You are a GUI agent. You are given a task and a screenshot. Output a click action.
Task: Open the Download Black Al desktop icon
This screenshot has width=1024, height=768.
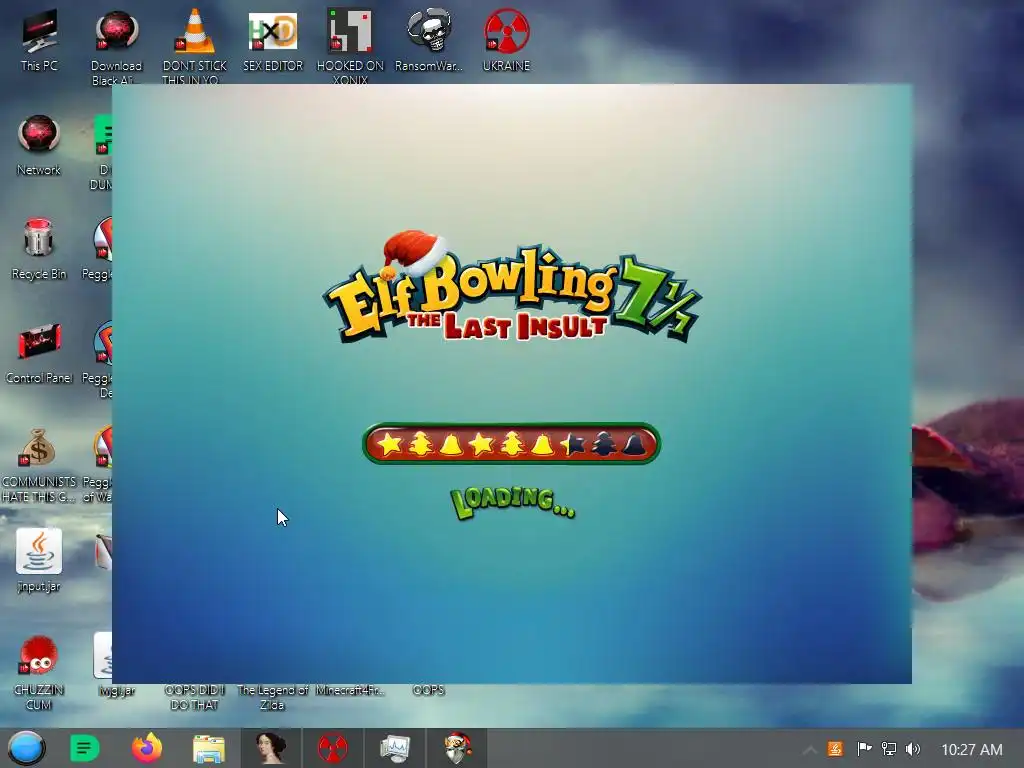point(116,46)
